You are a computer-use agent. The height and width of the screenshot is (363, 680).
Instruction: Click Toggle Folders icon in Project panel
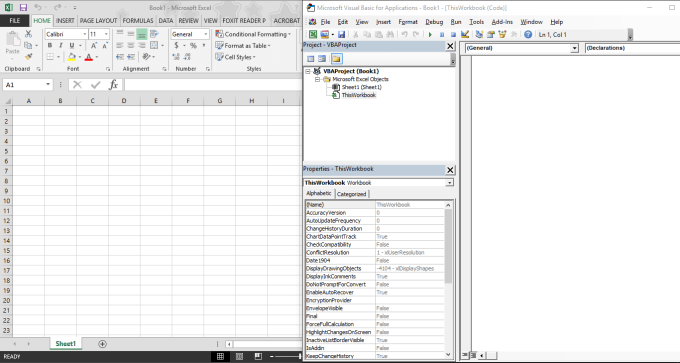click(337, 59)
